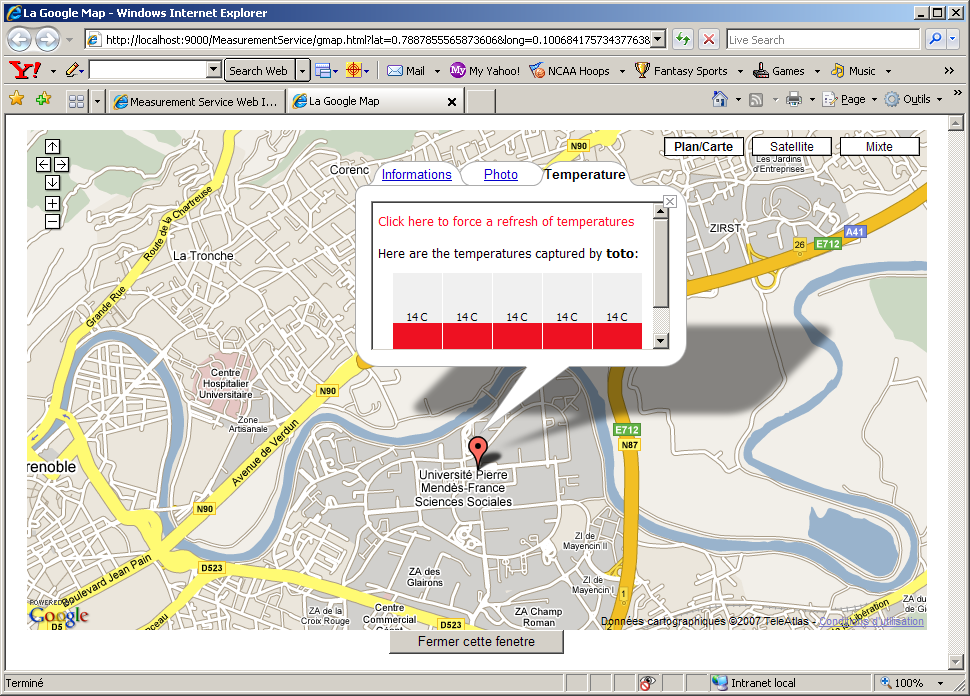Click Add to Favorites green plus star
This screenshot has height=696, width=970.
43,99
